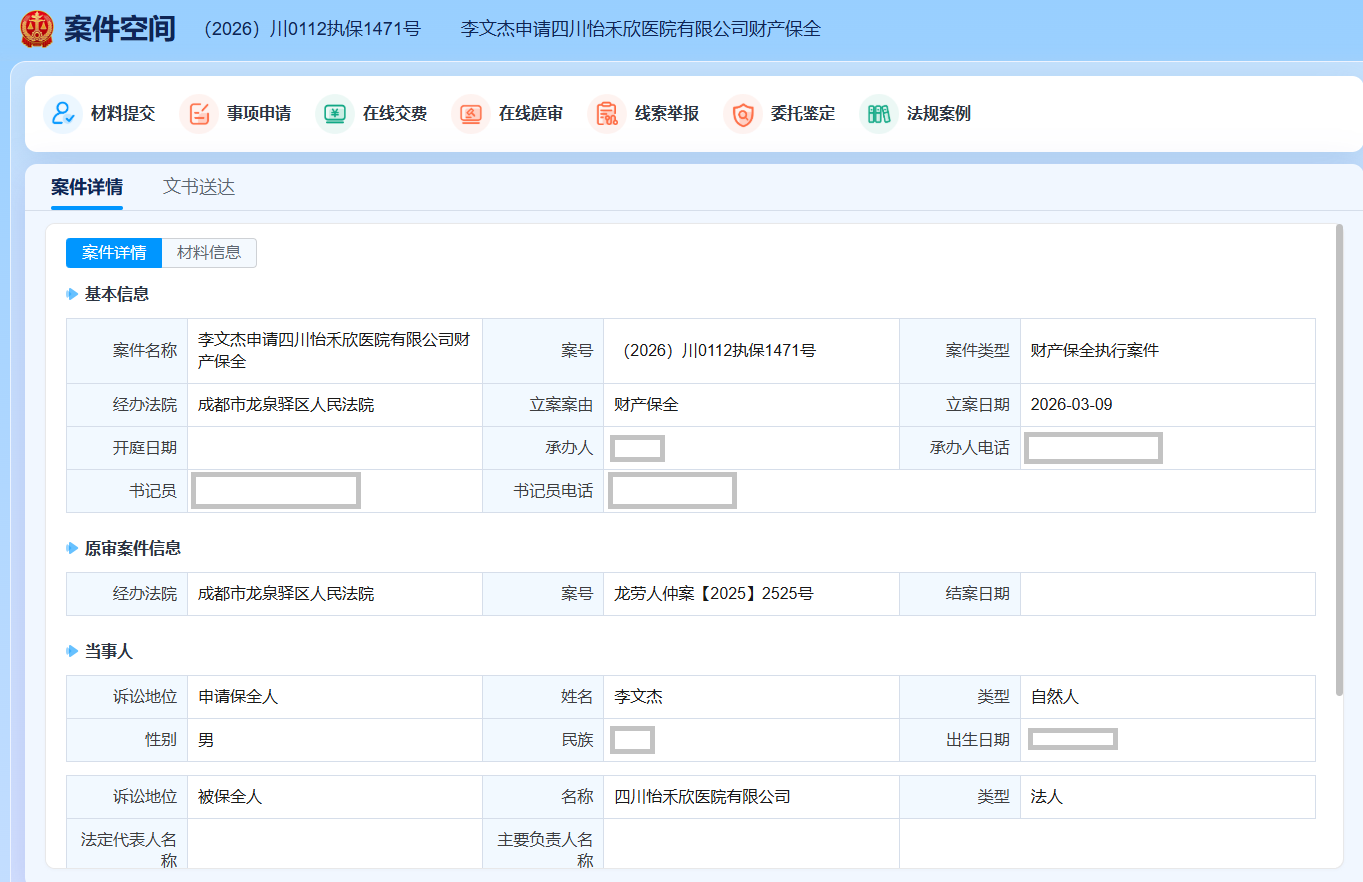Image resolution: width=1363 pixels, height=882 pixels.
Task: Click the case number cell (2026)川0112执保1471号
Action: (x=716, y=351)
